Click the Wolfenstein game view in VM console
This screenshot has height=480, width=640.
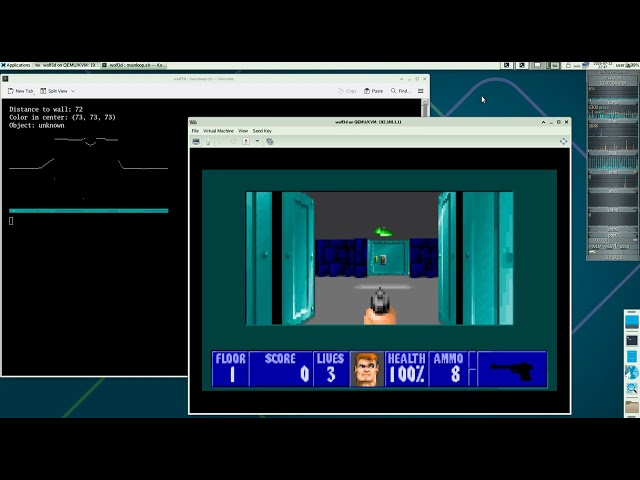[379, 258]
